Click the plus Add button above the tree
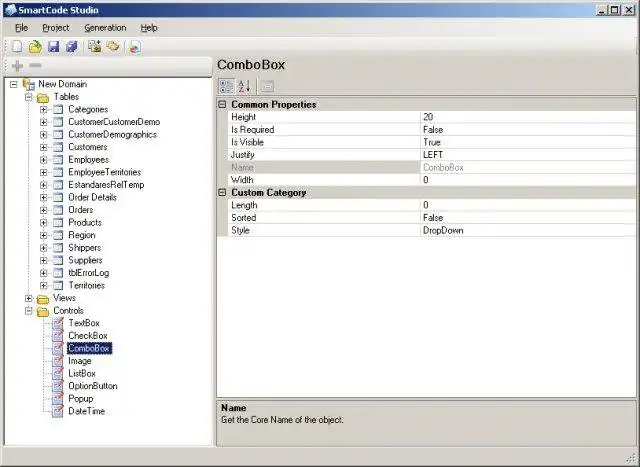This screenshot has width=640, height=467. (17, 65)
